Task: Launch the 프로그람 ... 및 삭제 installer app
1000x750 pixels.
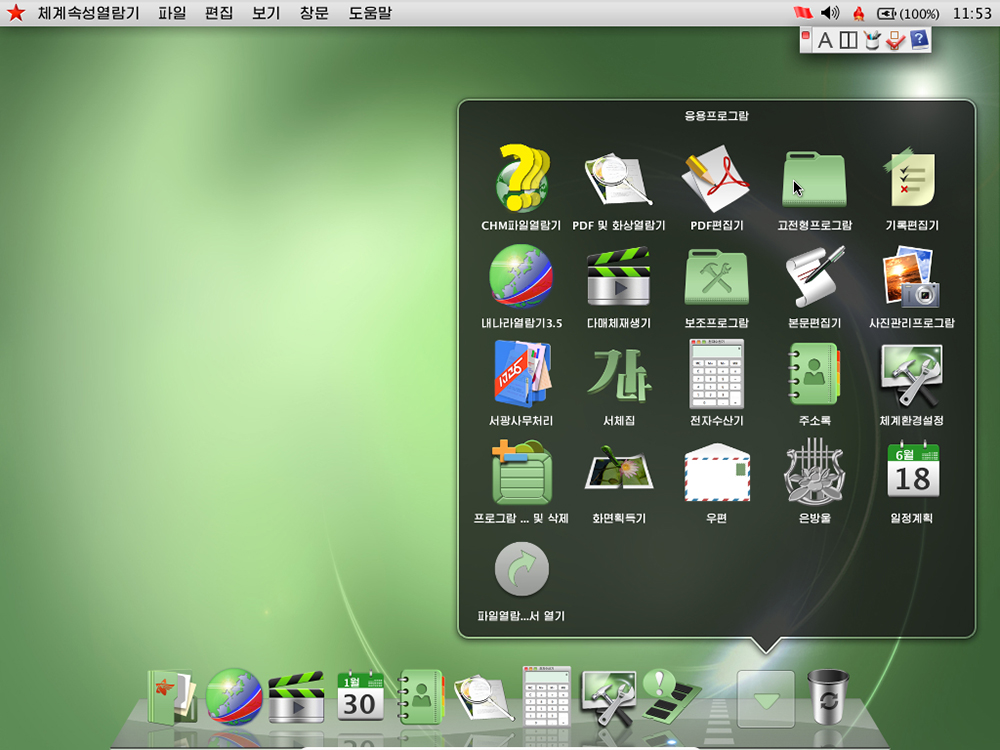Action: (x=521, y=472)
